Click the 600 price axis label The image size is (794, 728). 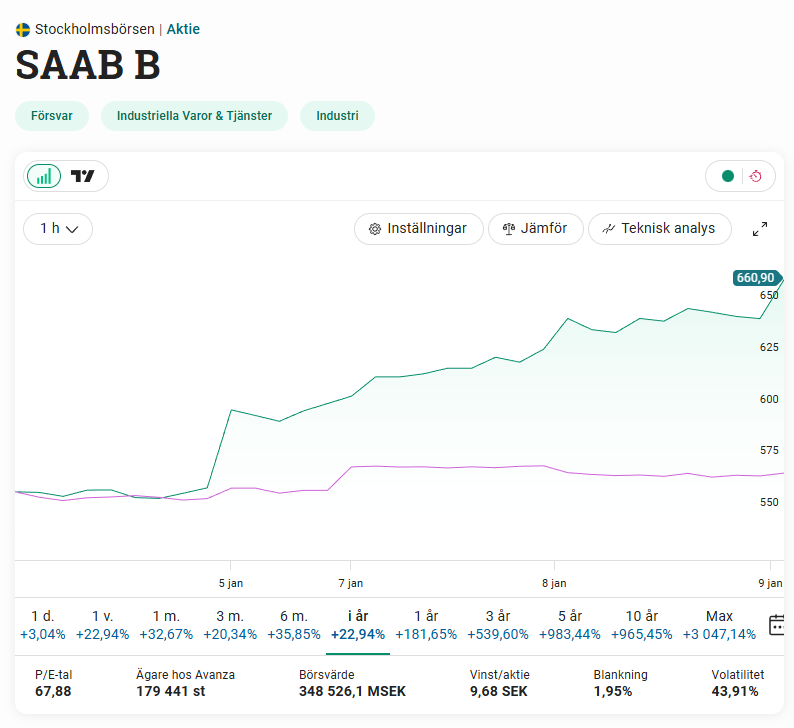click(x=769, y=399)
